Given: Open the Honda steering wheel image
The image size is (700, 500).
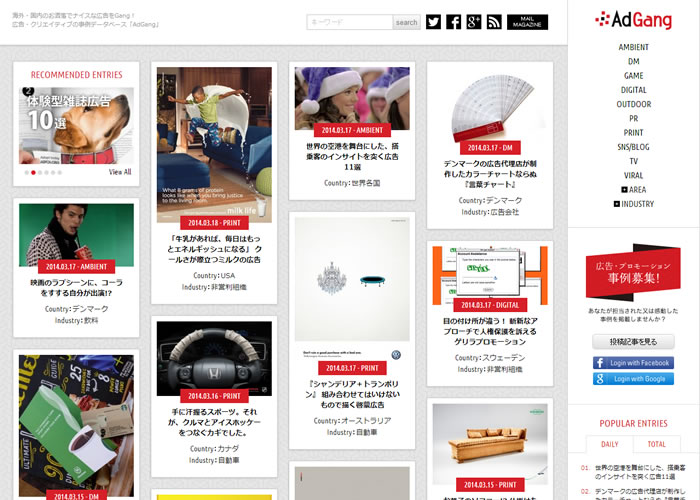Looking at the screenshot, I should 214,356.
